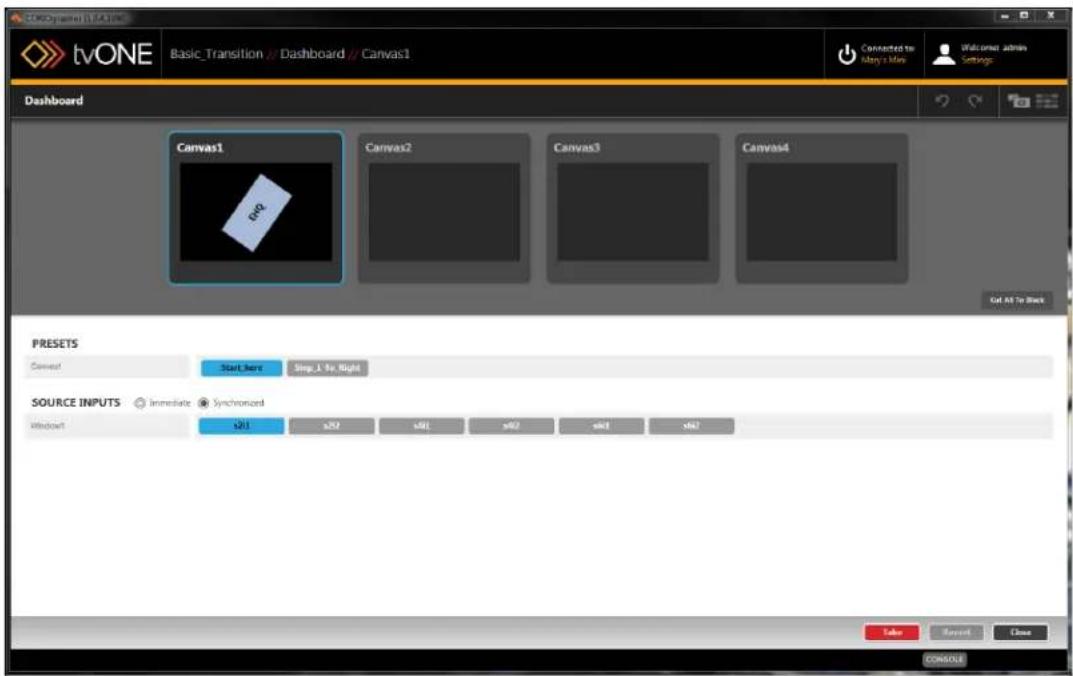Open the CONSOLE panel
Screen dimensions: 1073x676
[944, 660]
